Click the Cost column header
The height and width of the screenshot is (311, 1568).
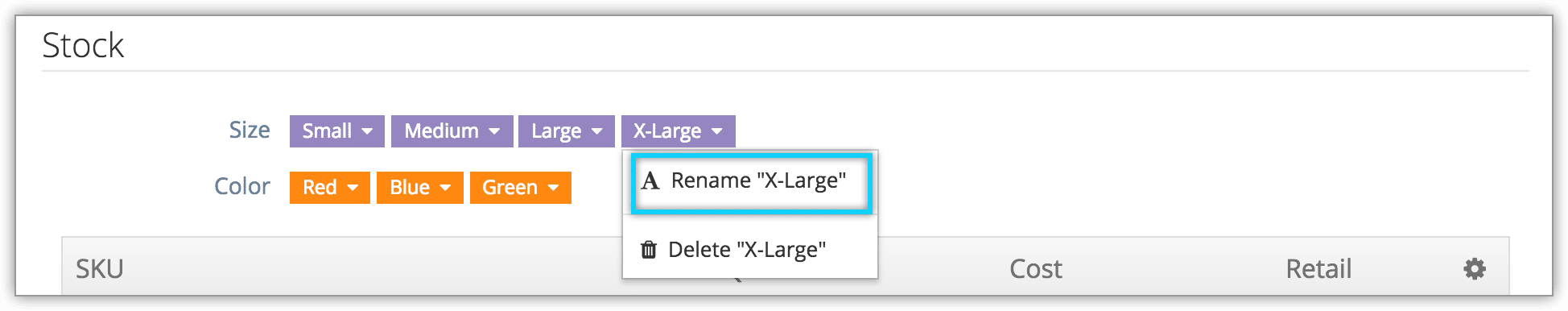pos(1036,269)
